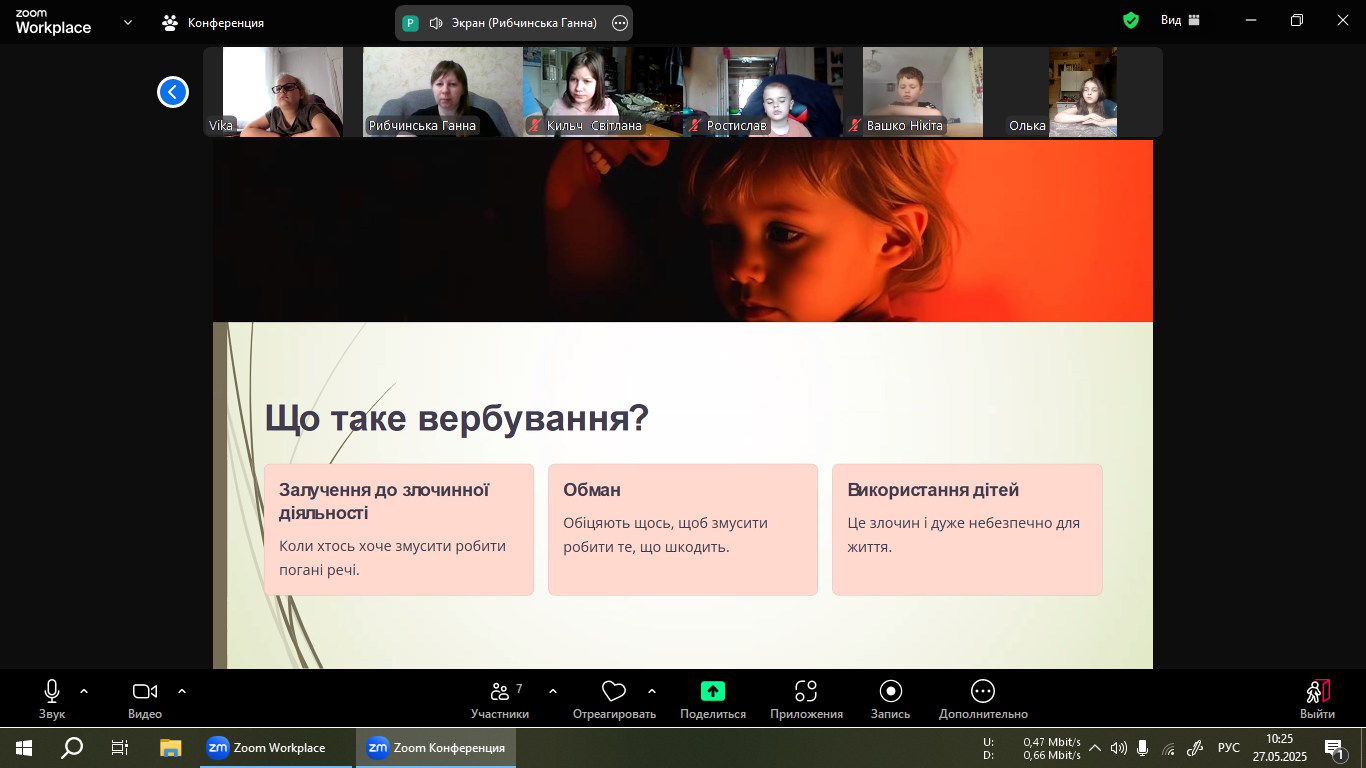This screenshot has width=1366, height=768.
Task: Open the shared screen options ellipsis
Action: 619,22
